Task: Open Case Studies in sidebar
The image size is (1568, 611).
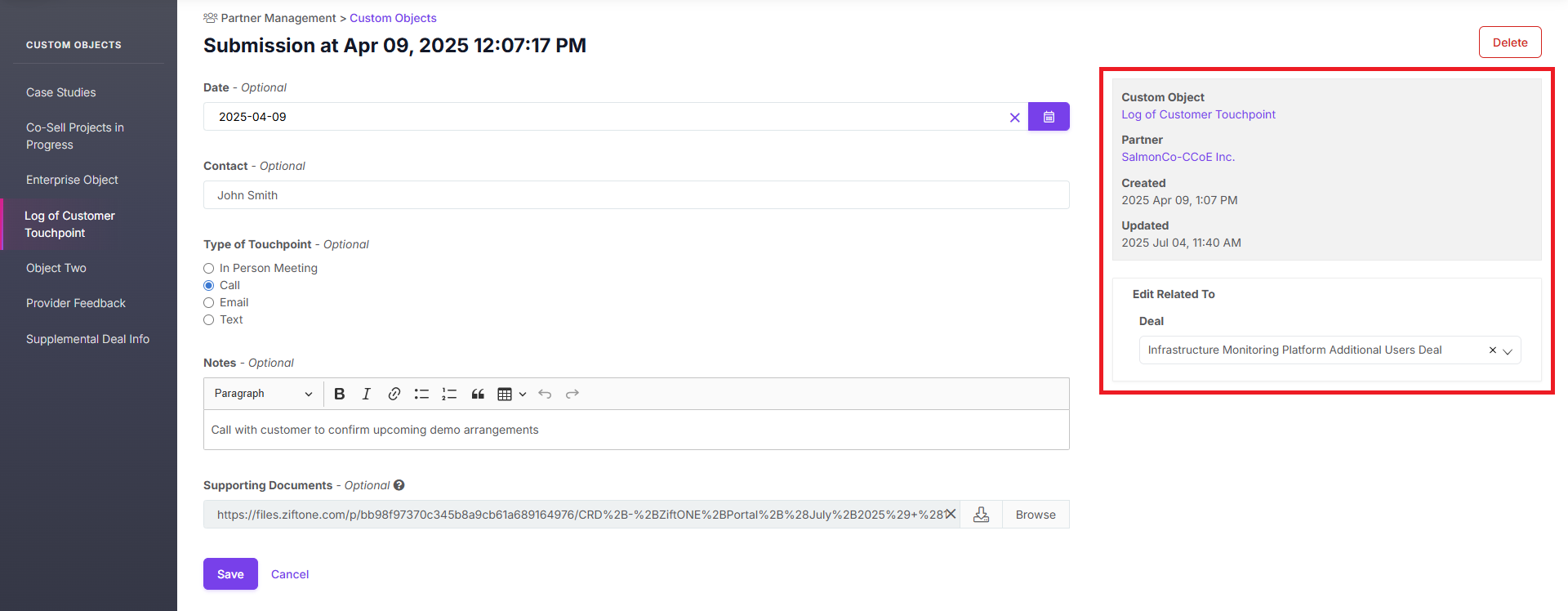Action: pyautogui.click(x=61, y=92)
